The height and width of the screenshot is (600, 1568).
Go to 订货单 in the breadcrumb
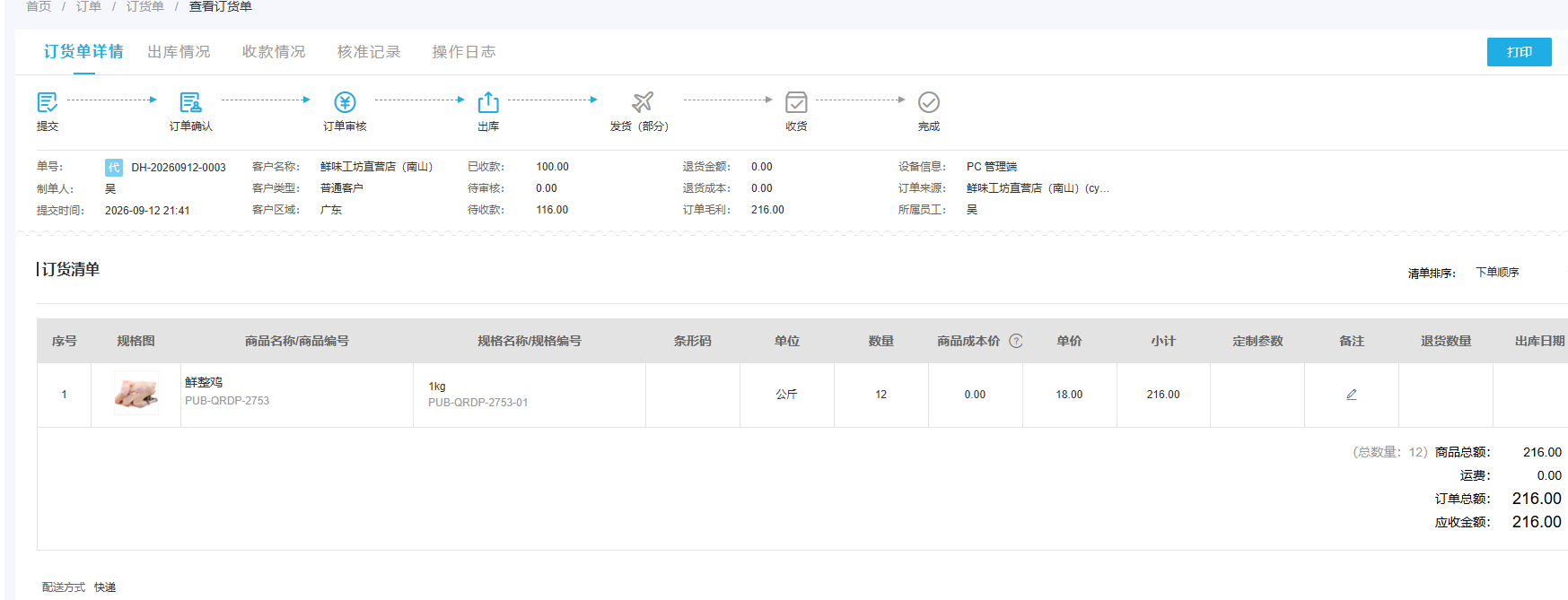(x=145, y=6)
